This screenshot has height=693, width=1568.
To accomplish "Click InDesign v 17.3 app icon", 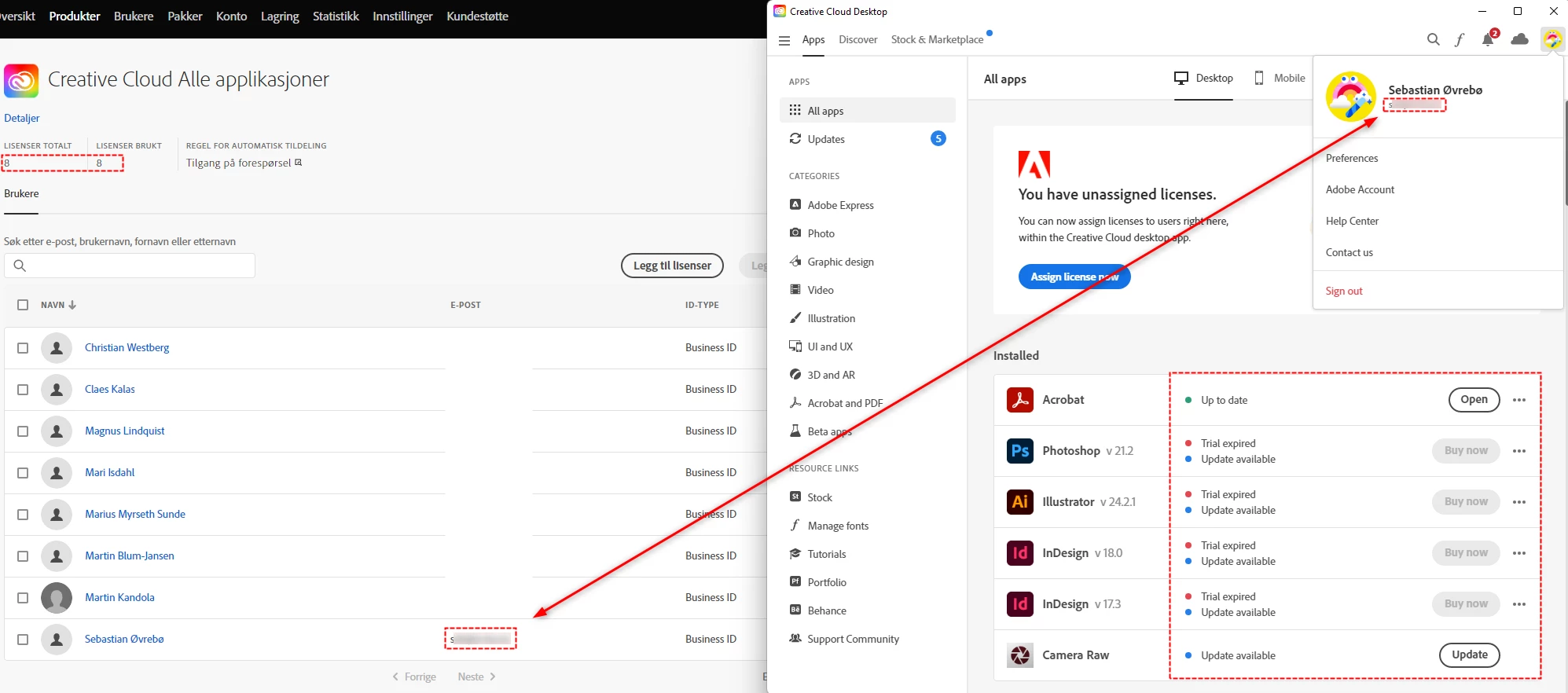I will click(1020, 604).
